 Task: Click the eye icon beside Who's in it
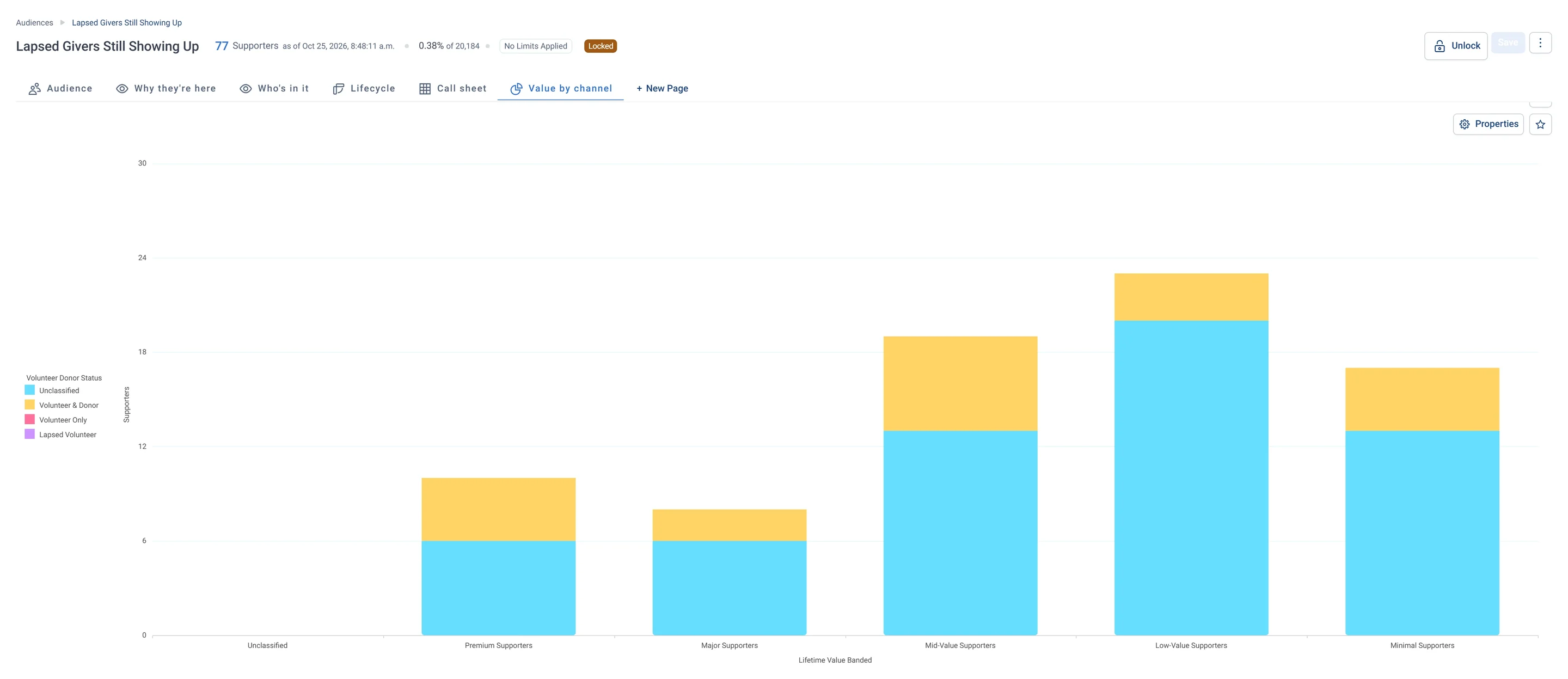[x=246, y=89]
